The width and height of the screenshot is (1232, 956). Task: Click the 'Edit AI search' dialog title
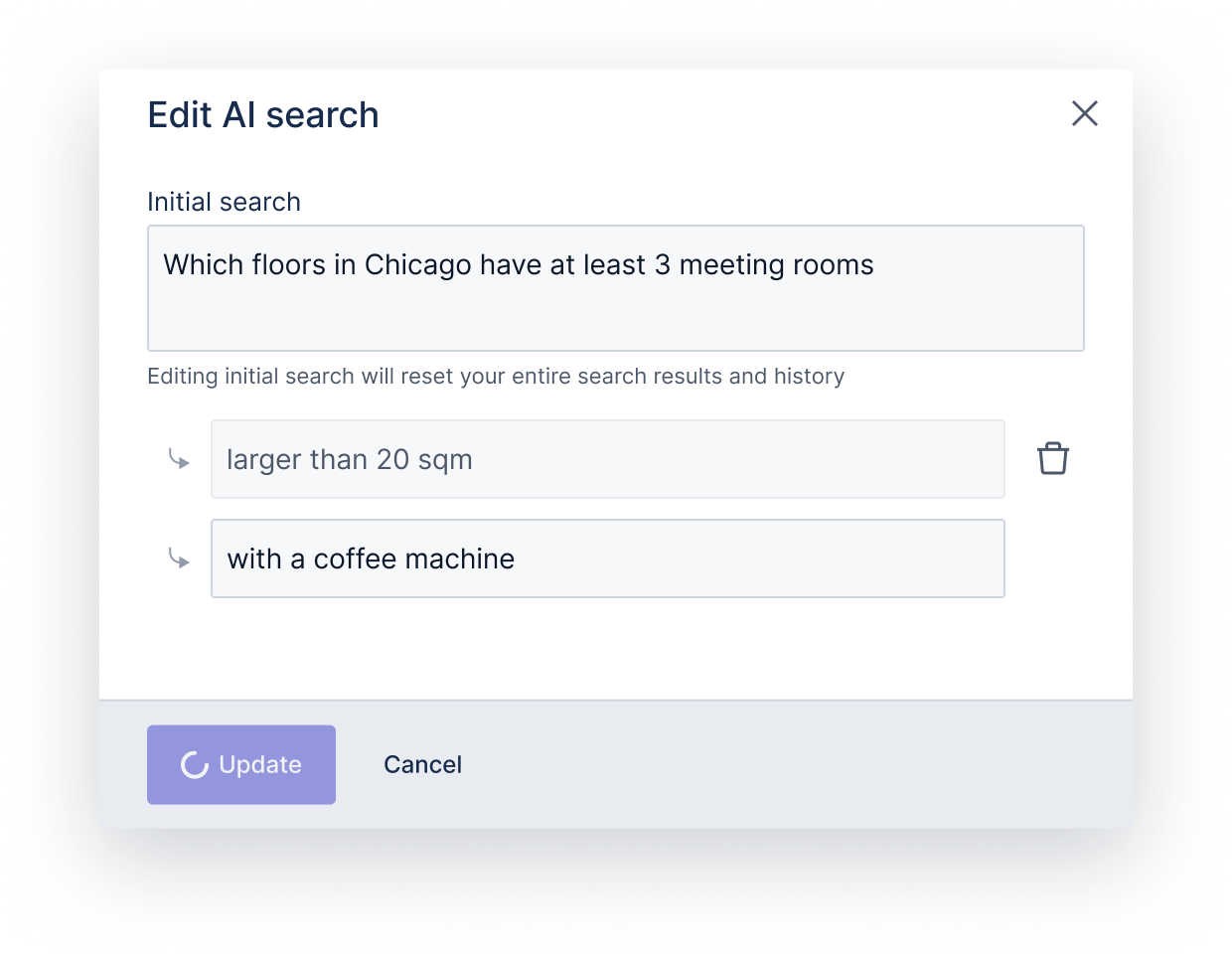point(263,115)
